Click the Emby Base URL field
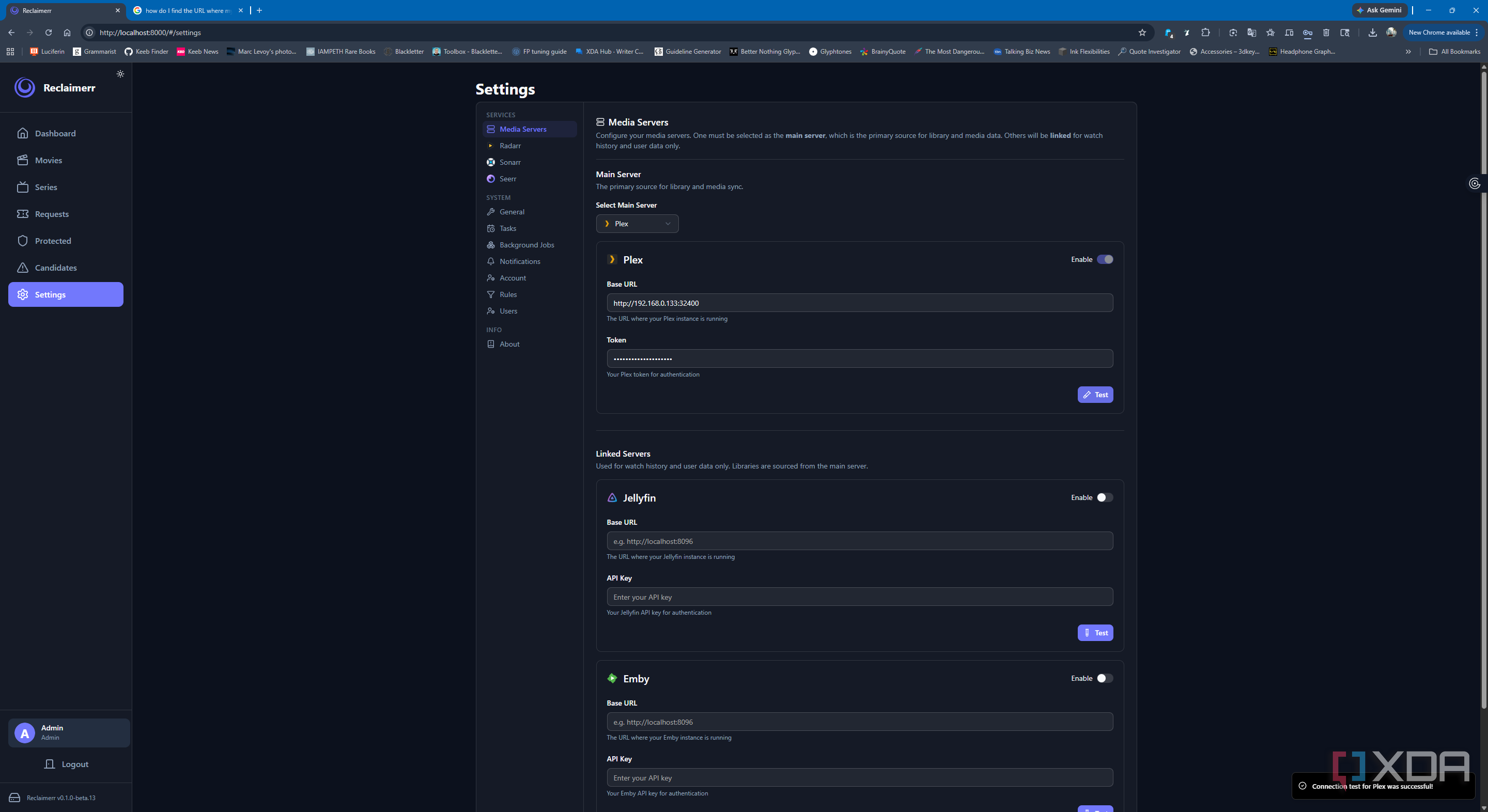The height and width of the screenshot is (812, 1488). coord(860,722)
